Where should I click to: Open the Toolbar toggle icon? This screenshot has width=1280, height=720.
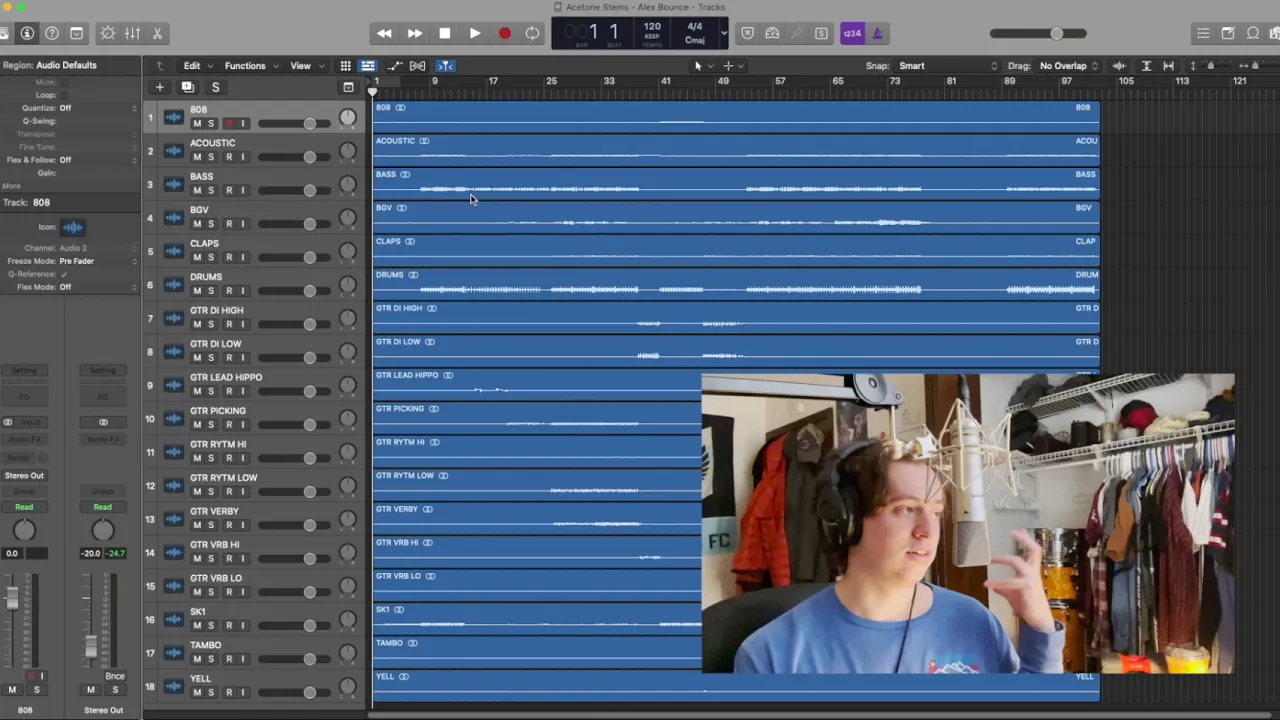pos(76,33)
